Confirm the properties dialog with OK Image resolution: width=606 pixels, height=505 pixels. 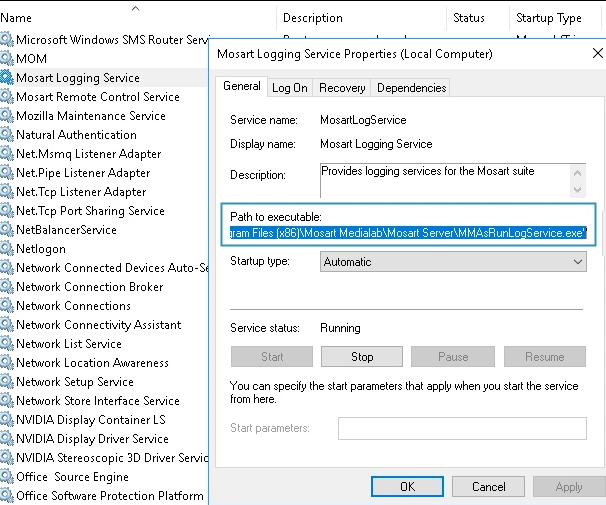407,486
